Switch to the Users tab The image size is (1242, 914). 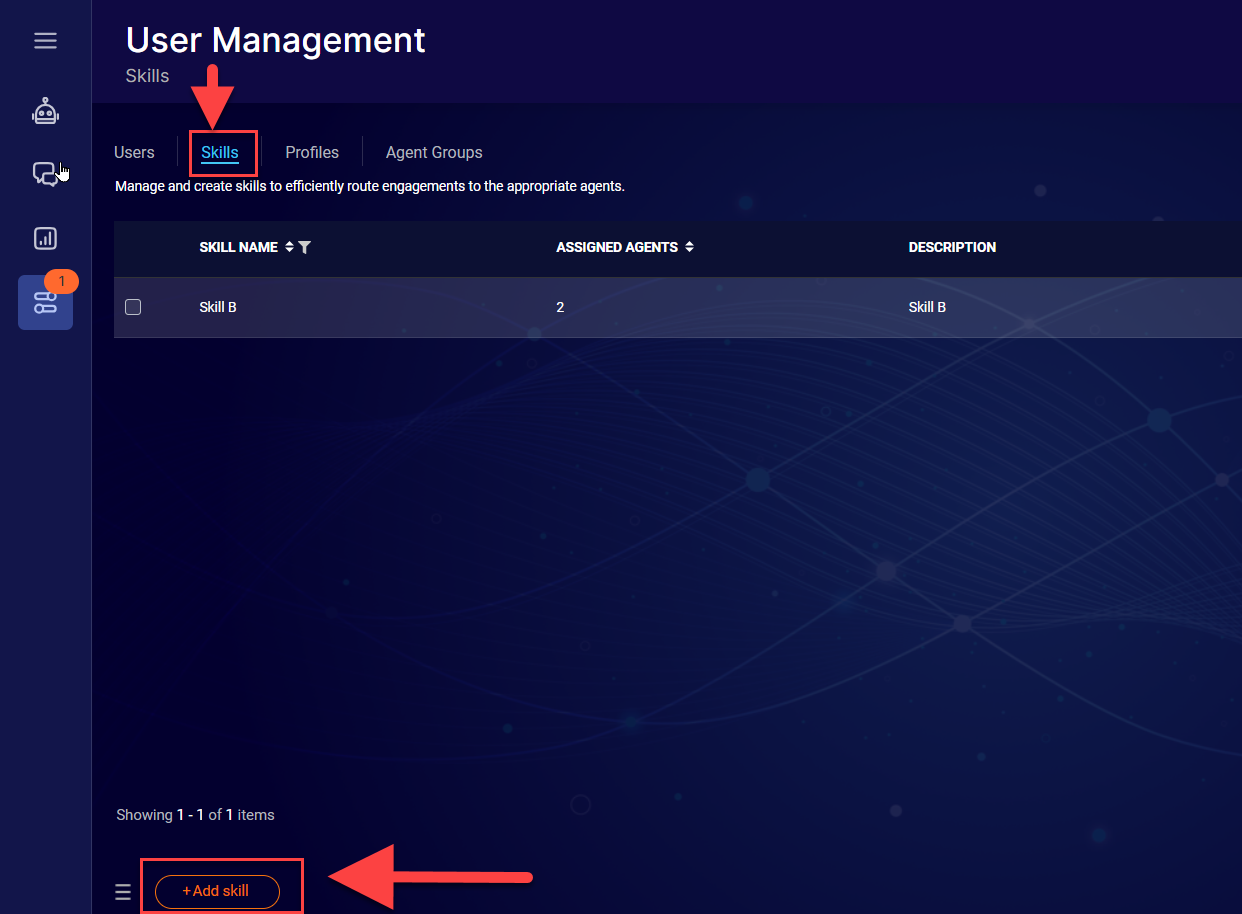point(134,153)
